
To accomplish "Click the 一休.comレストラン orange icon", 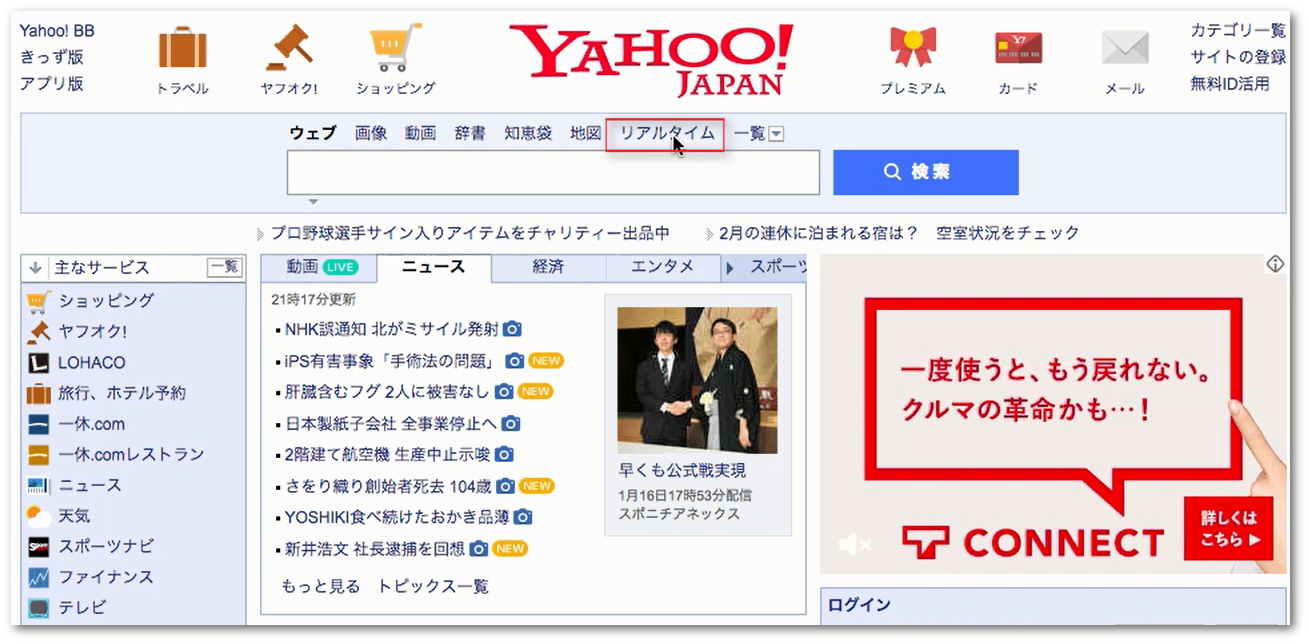I will [x=39, y=455].
